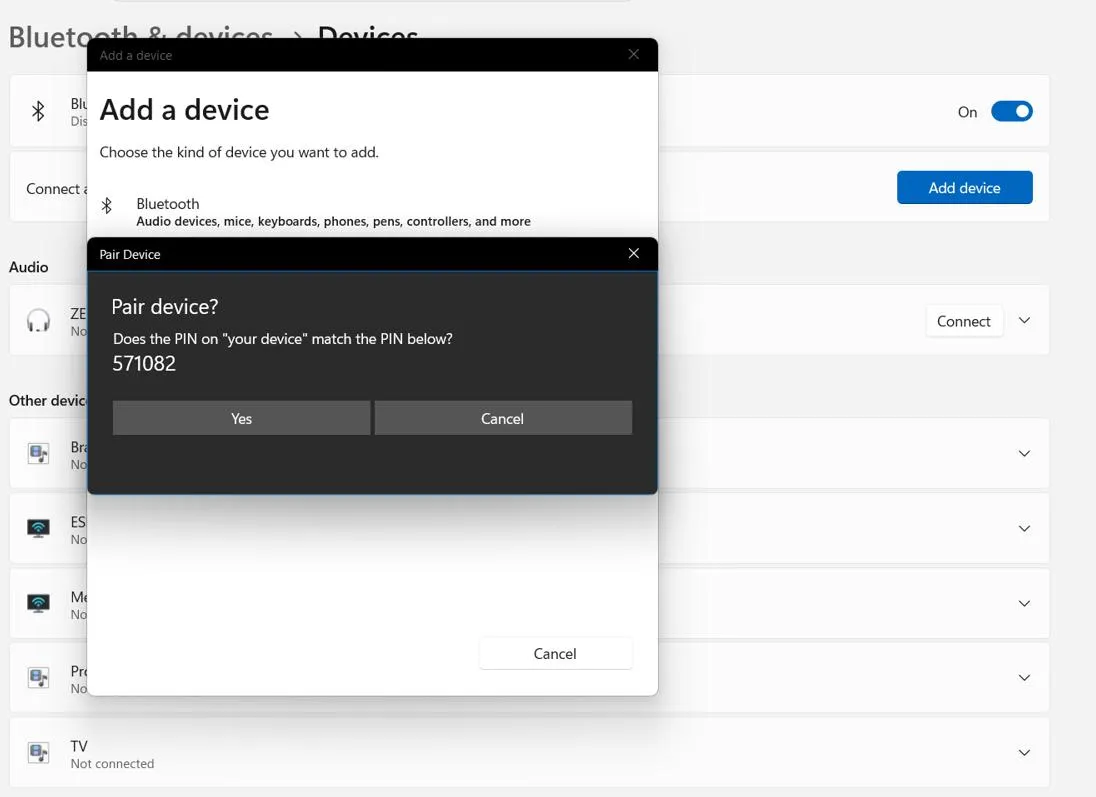Click the Add a device heading
The width and height of the screenshot is (1096, 797).
click(185, 110)
